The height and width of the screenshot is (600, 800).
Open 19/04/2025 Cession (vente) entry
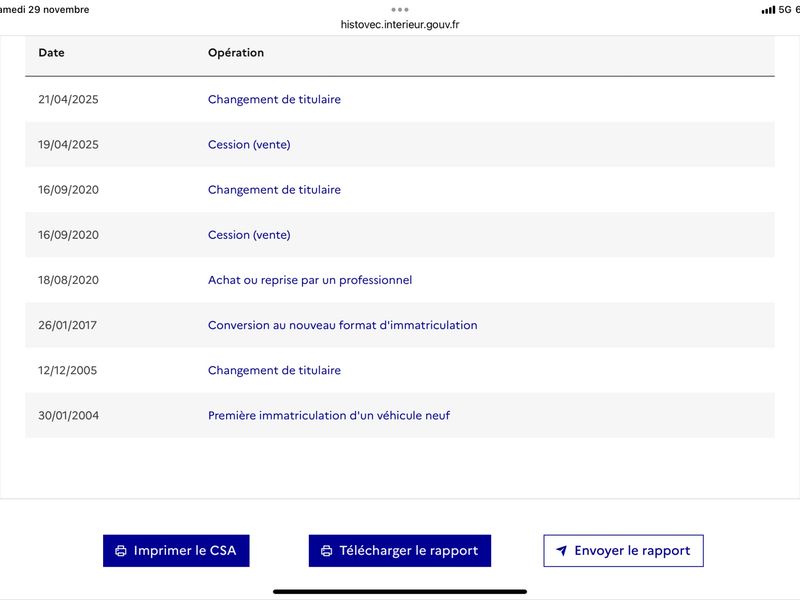tap(249, 145)
